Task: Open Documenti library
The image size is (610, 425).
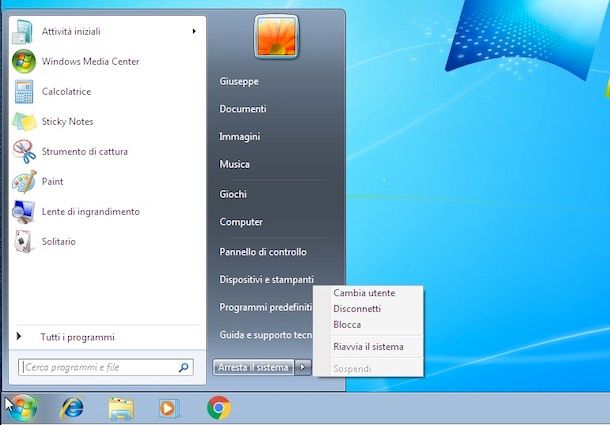Action: [243, 109]
